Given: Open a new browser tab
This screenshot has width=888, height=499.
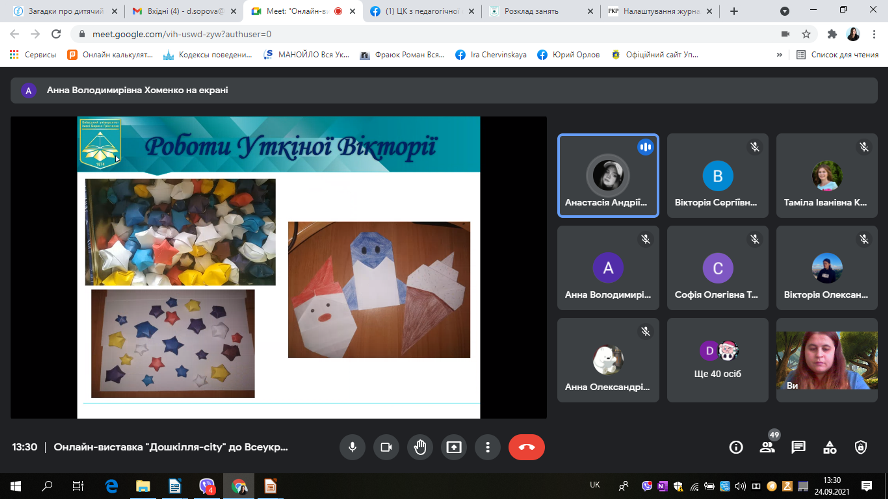Looking at the screenshot, I should click(x=734, y=11).
